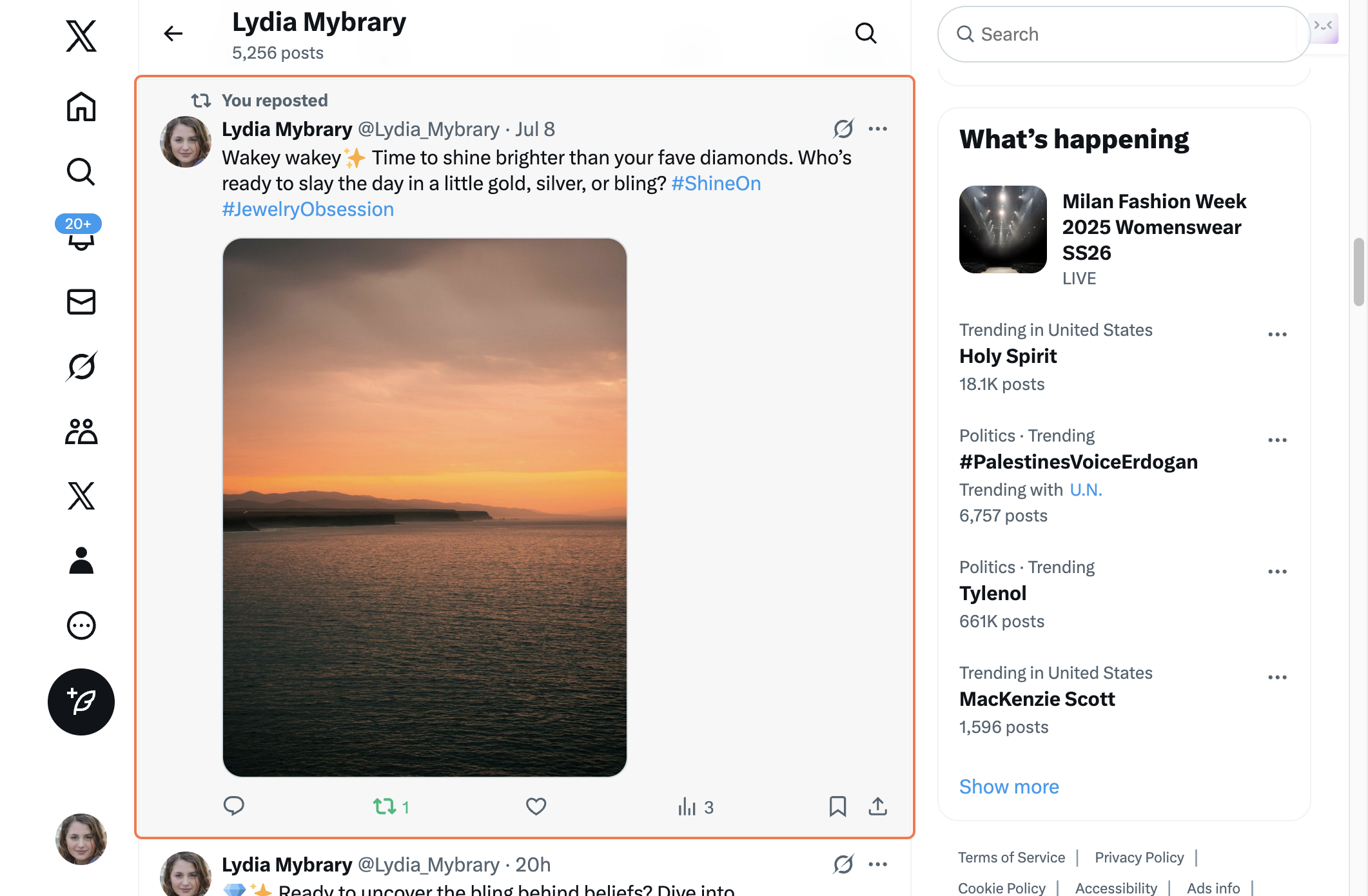
Task: Open the Explore magnifier in sidebar
Action: click(x=81, y=171)
